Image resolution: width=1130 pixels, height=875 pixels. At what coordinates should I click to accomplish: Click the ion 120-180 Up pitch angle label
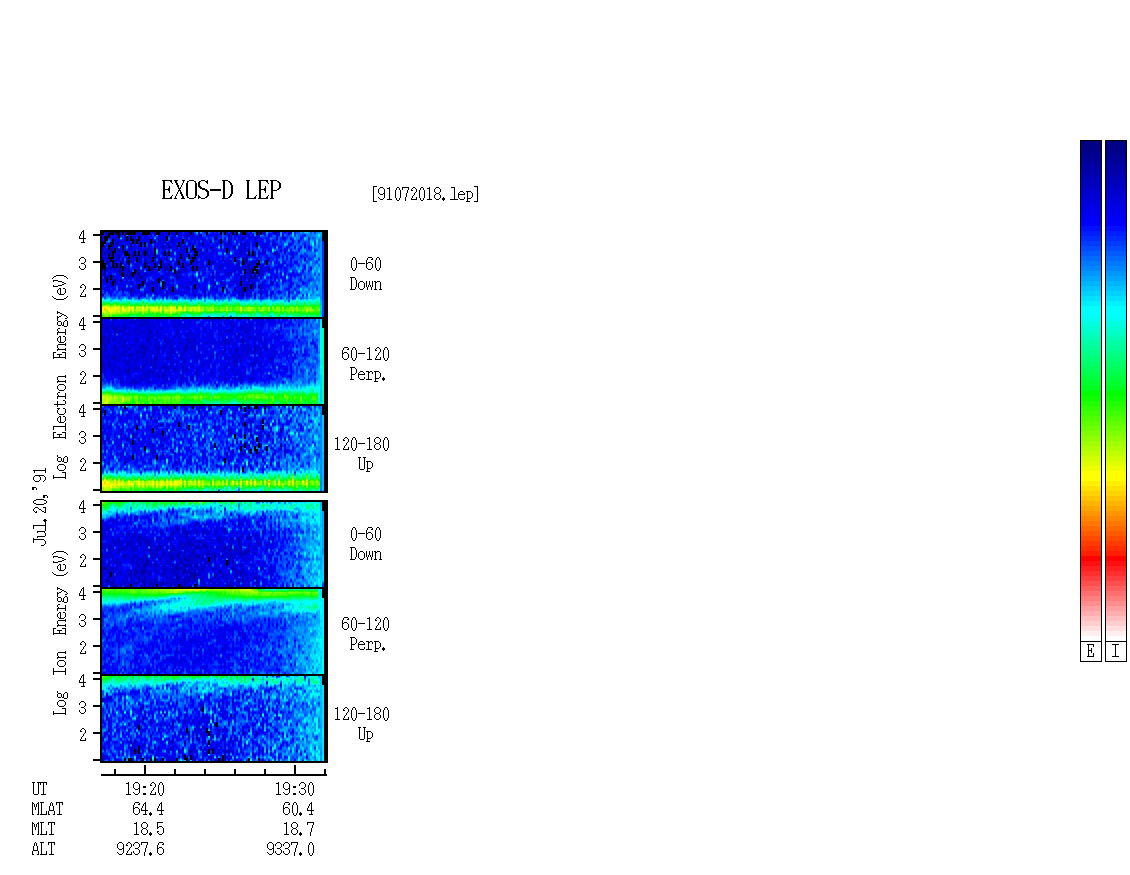pyautogui.click(x=361, y=724)
